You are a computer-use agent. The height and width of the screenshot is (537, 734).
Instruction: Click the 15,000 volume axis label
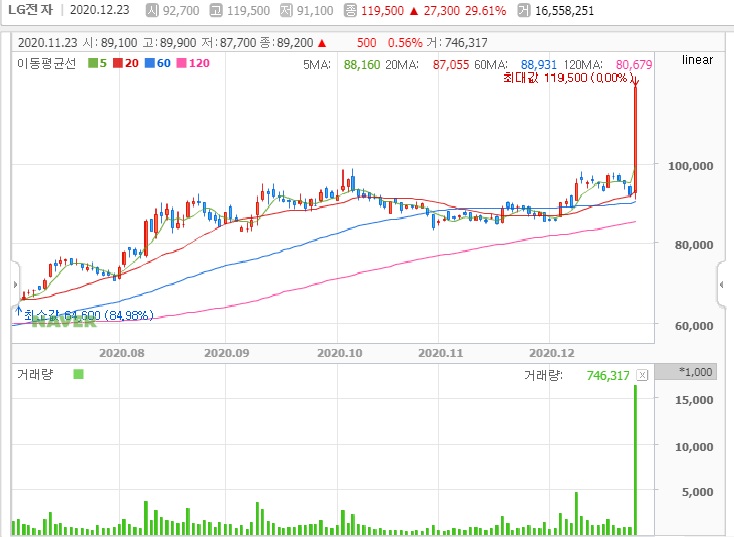click(x=694, y=400)
